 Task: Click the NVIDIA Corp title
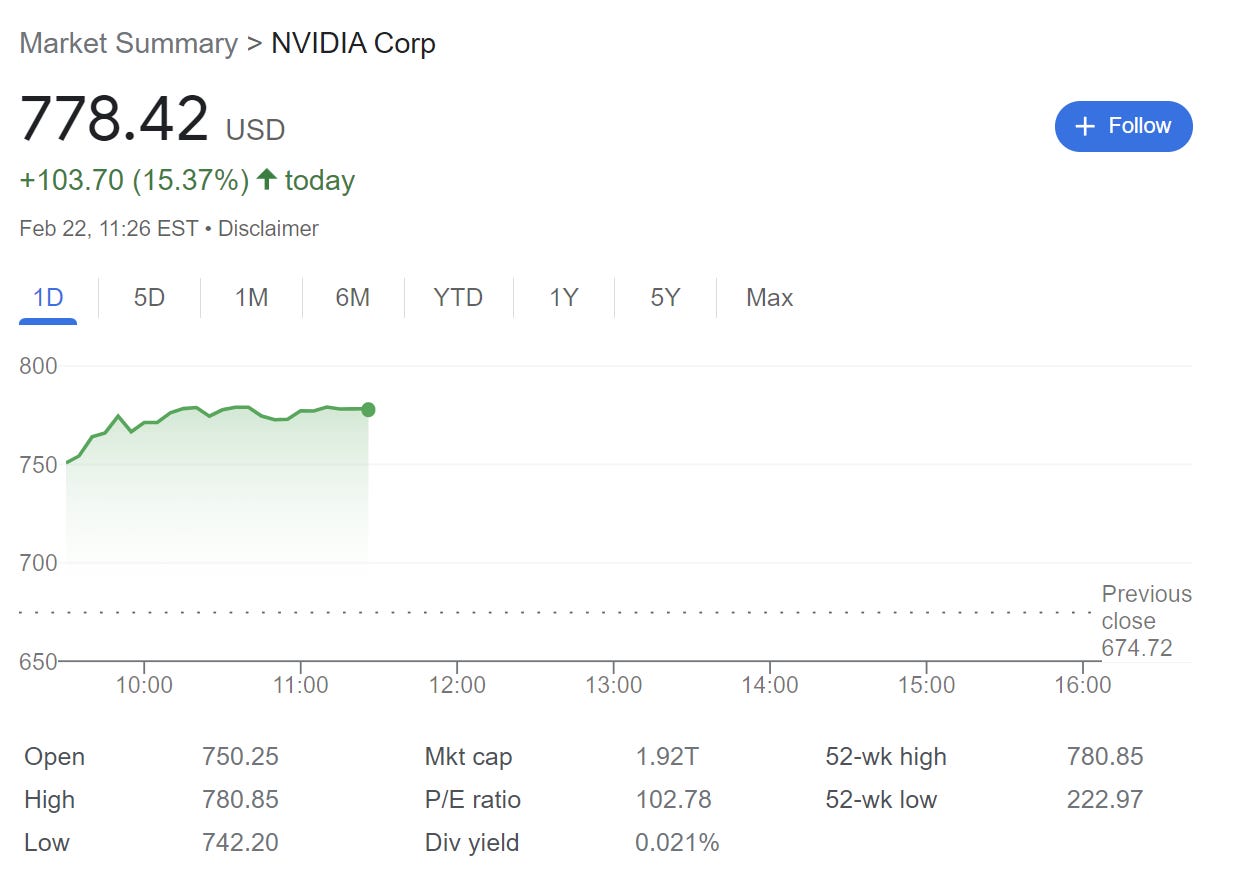353,44
